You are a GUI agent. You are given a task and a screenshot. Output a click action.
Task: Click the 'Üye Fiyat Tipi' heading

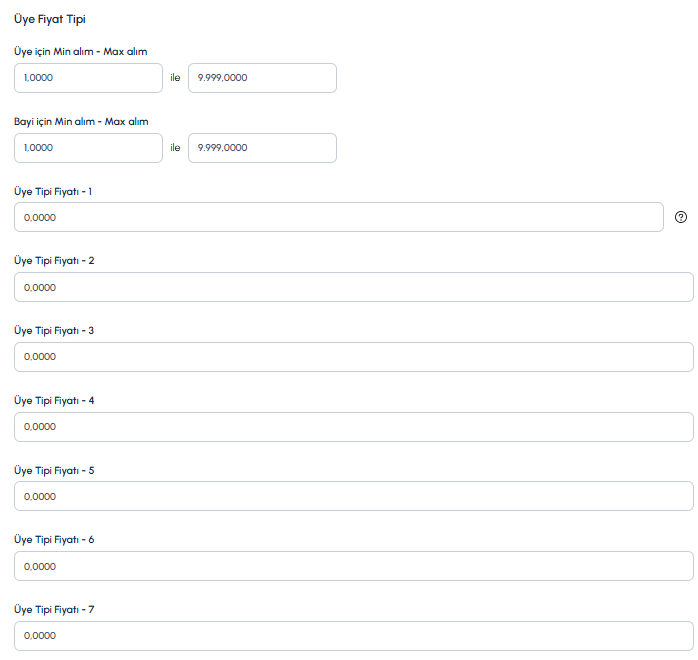pyautogui.click(x=50, y=20)
